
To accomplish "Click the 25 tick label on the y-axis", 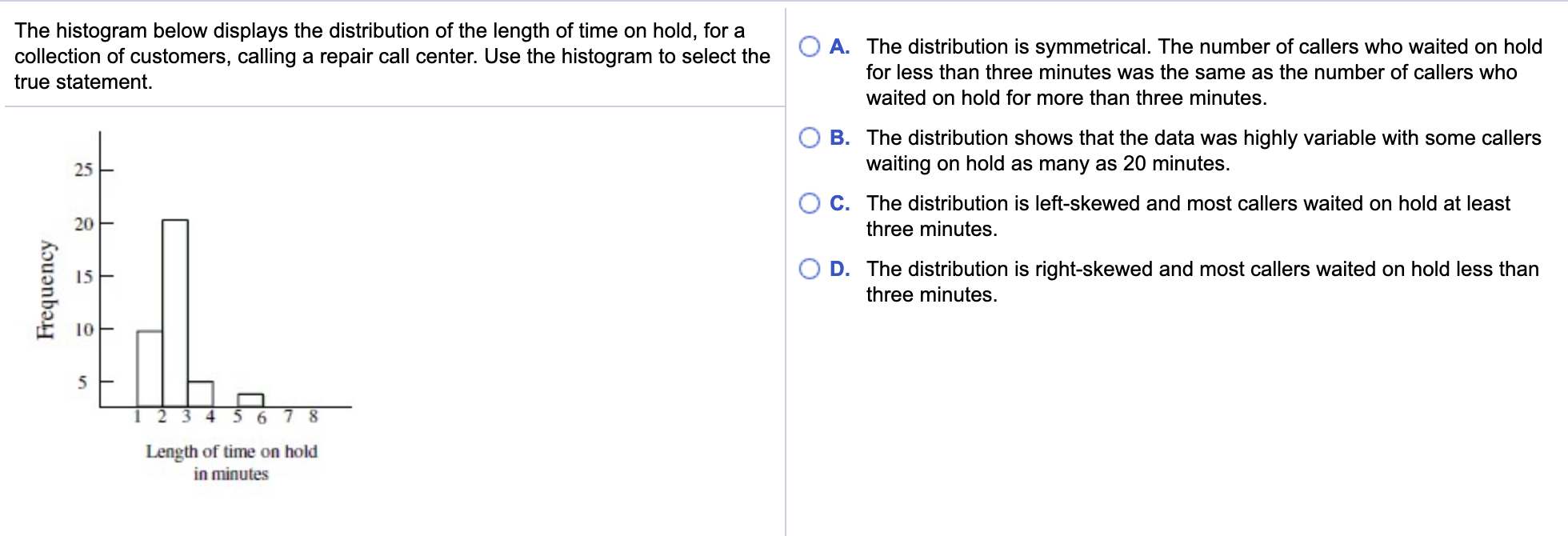I will (x=83, y=170).
